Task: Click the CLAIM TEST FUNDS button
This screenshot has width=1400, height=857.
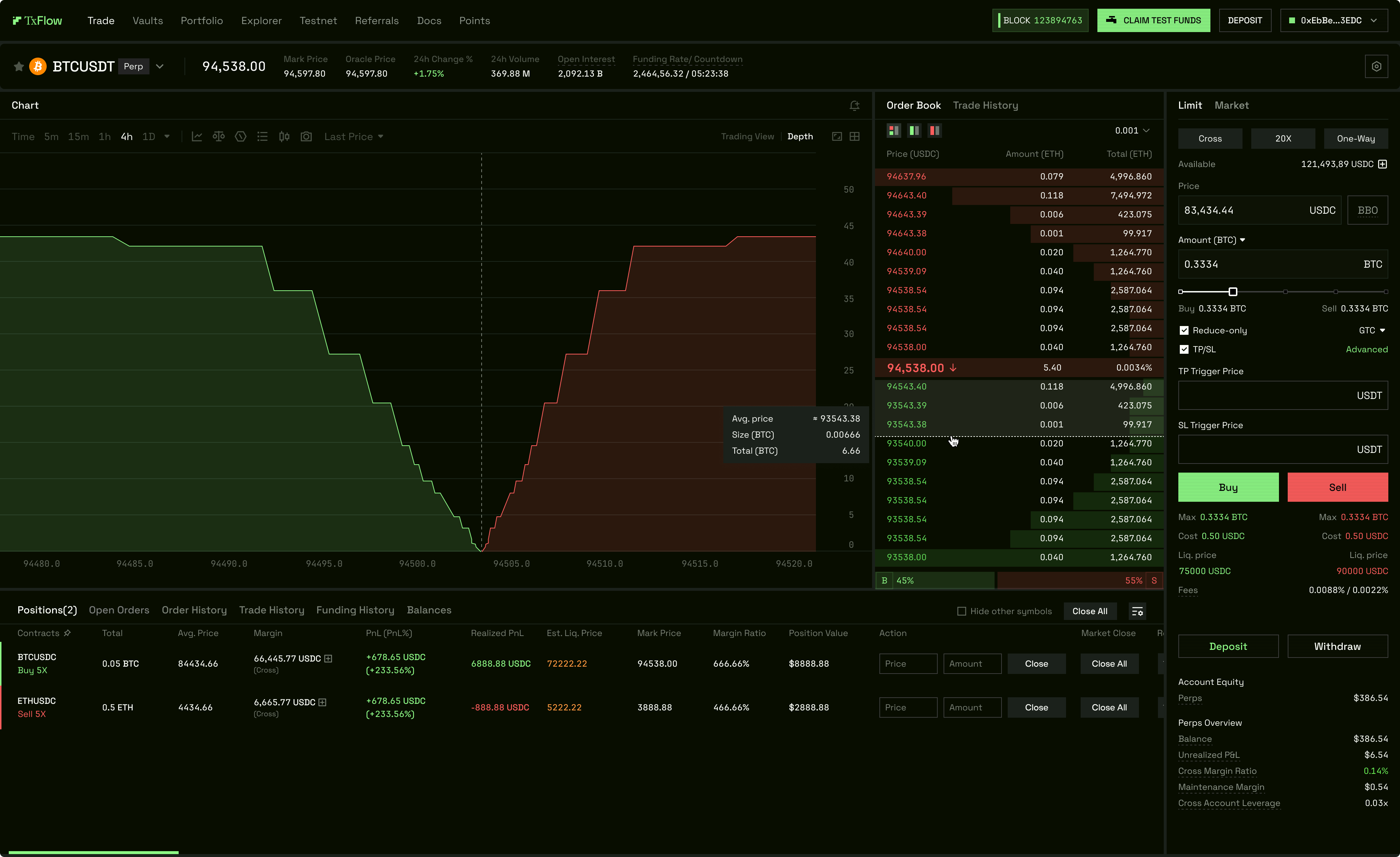Action: coord(1154,20)
